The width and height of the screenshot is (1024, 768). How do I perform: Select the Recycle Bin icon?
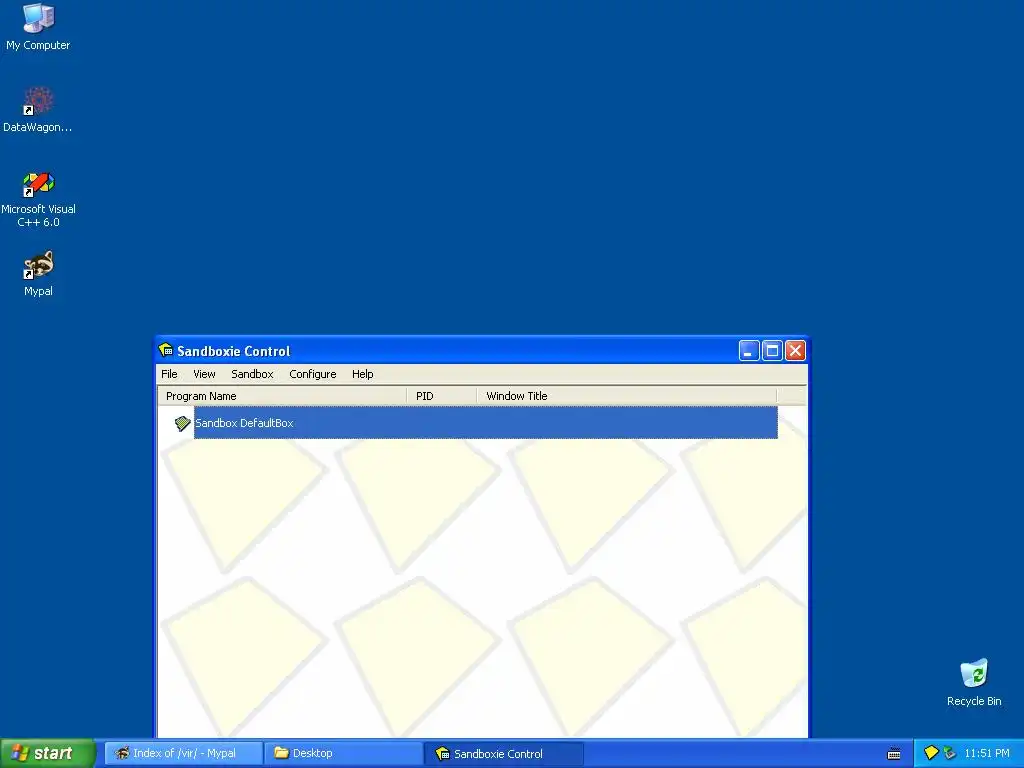[x=974, y=682]
